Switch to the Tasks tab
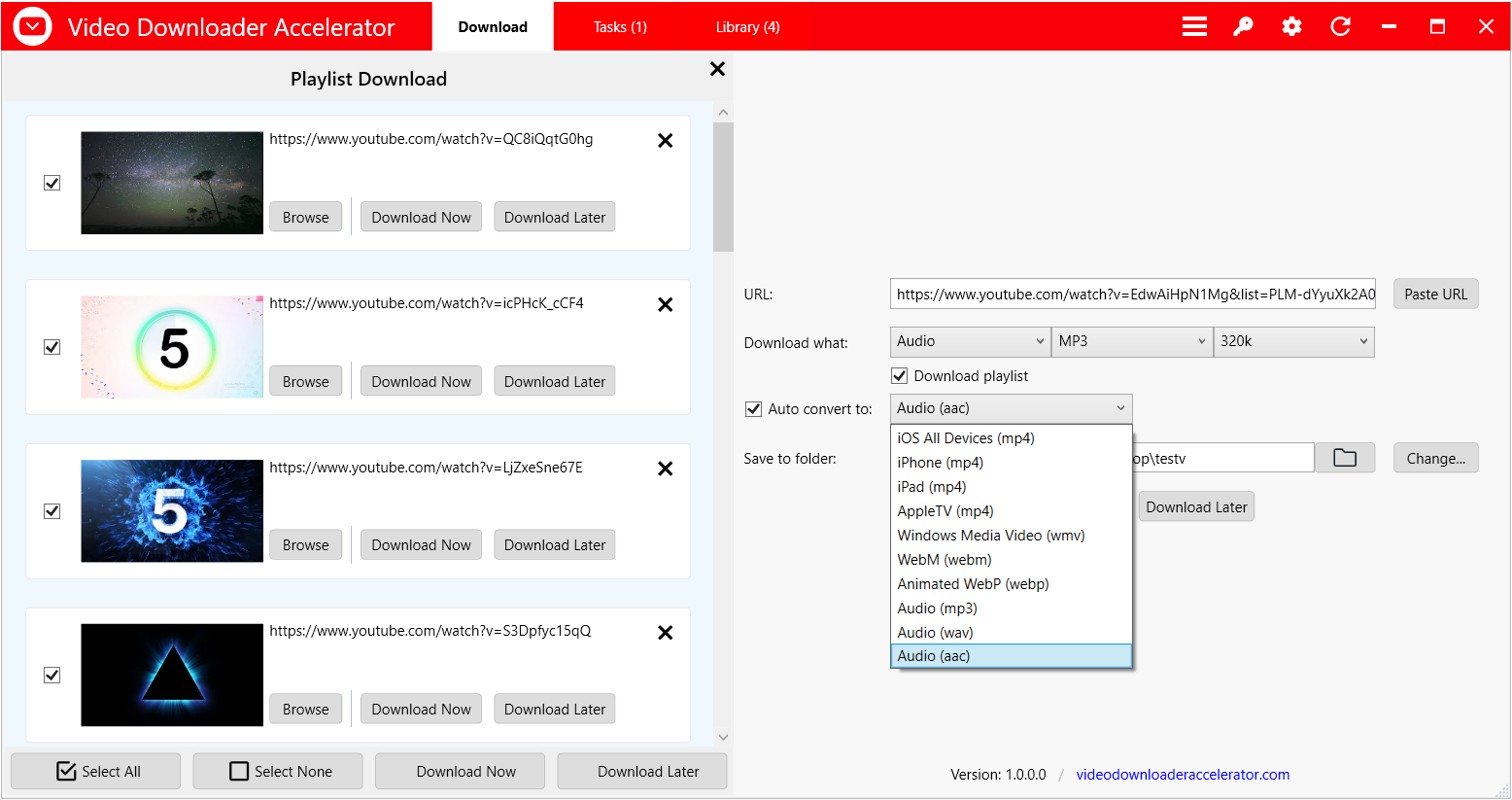This screenshot has width=1512, height=800. [x=620, y=26]
